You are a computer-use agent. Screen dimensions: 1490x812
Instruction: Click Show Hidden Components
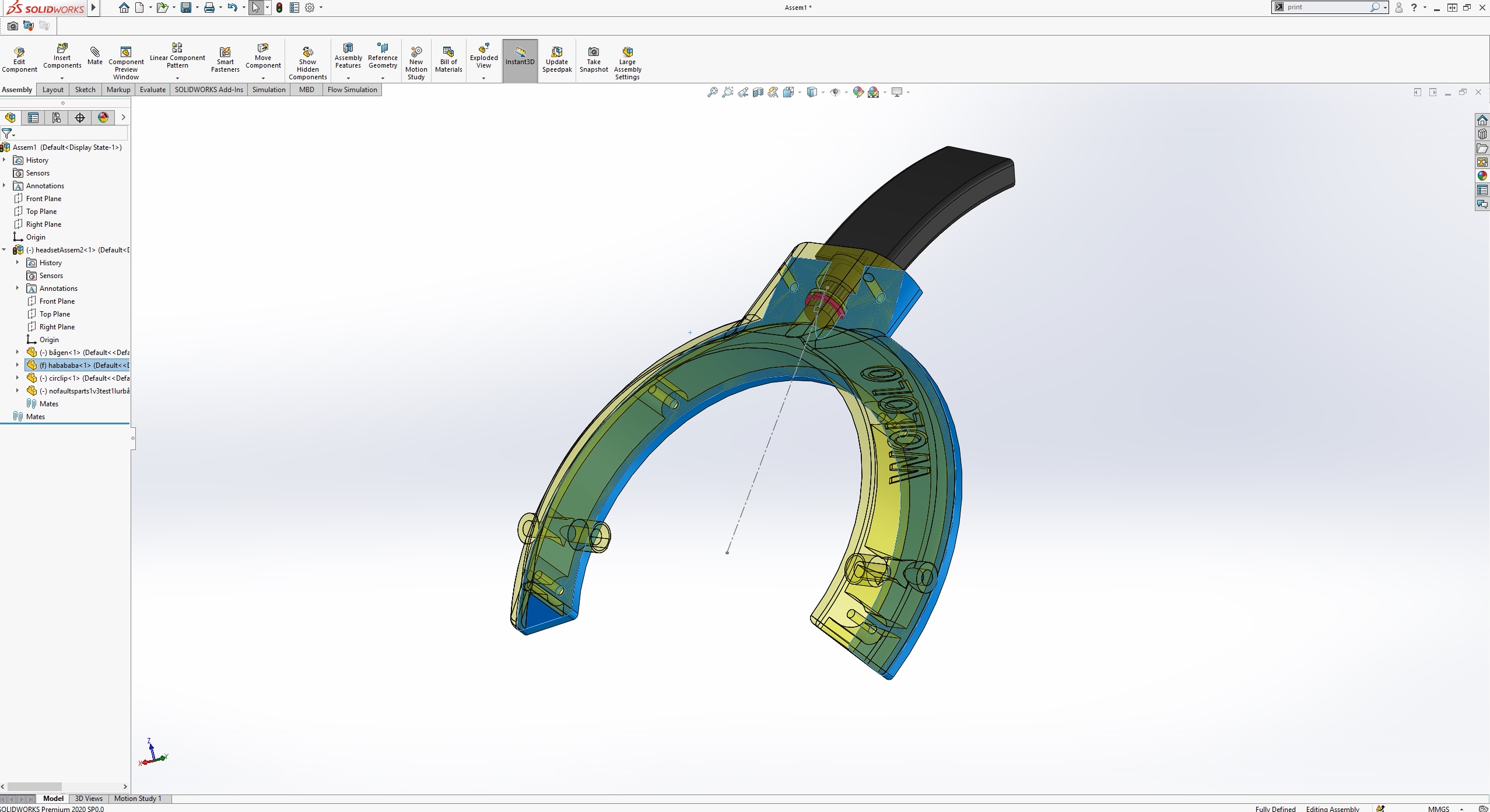click(308, 63)
